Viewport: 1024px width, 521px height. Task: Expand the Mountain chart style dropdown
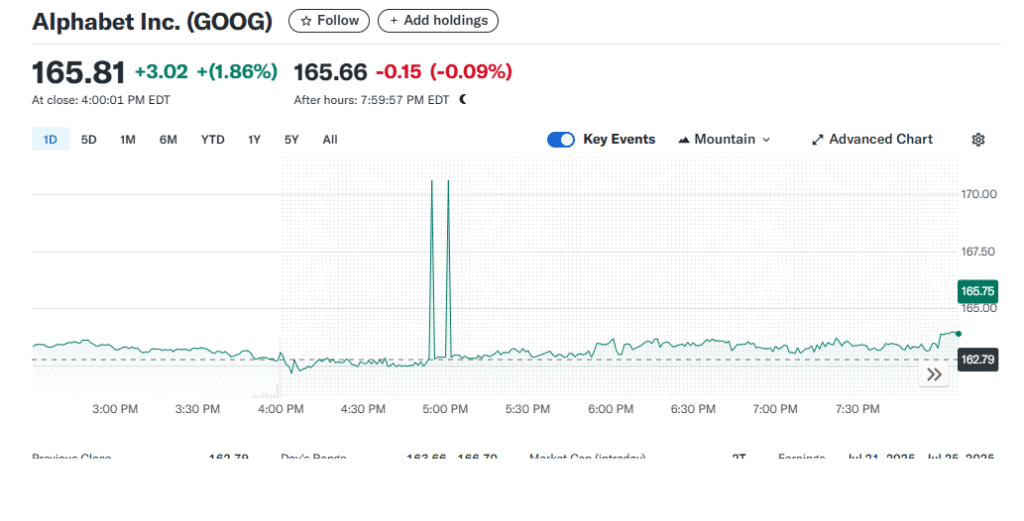[724, 140]
